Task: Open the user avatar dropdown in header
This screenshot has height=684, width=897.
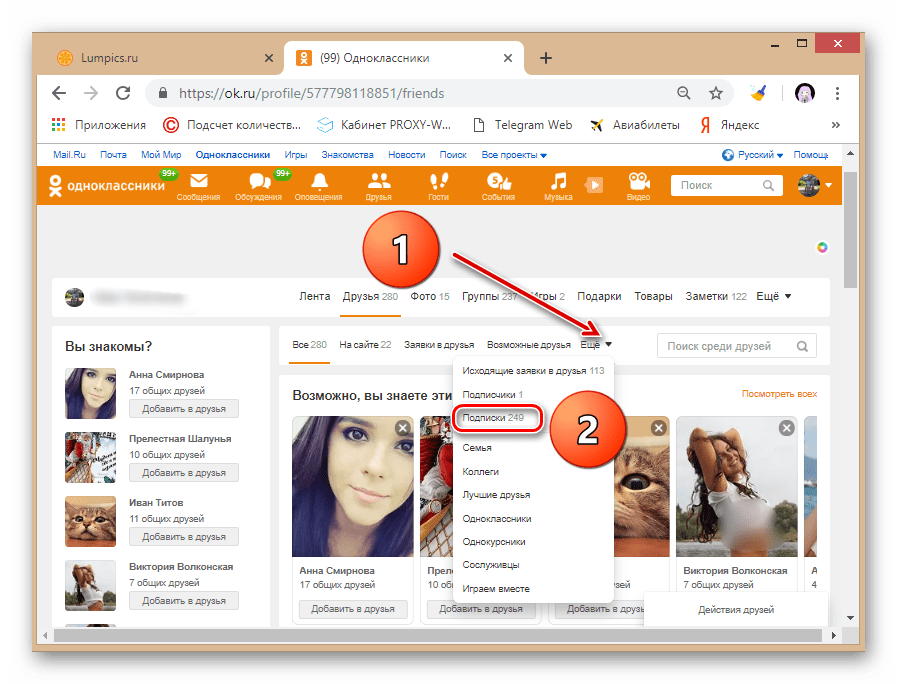Action: [x=815, y=185]
